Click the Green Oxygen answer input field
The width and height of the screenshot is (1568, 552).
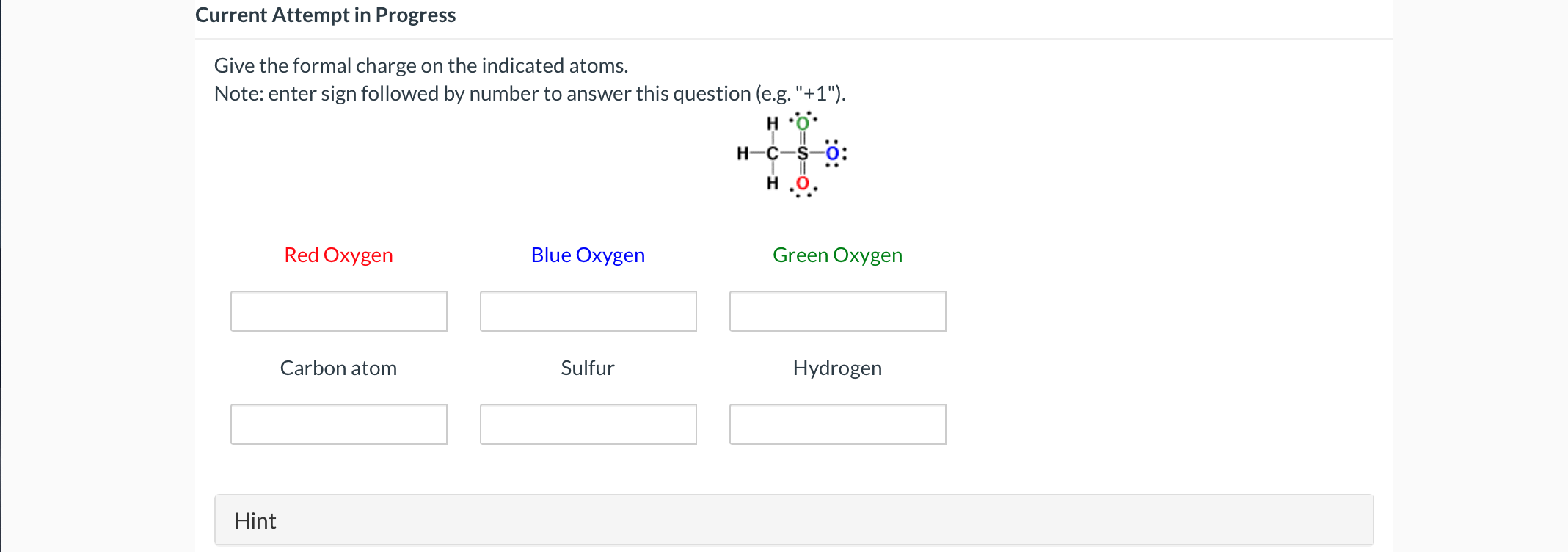[x=837, y=311]
